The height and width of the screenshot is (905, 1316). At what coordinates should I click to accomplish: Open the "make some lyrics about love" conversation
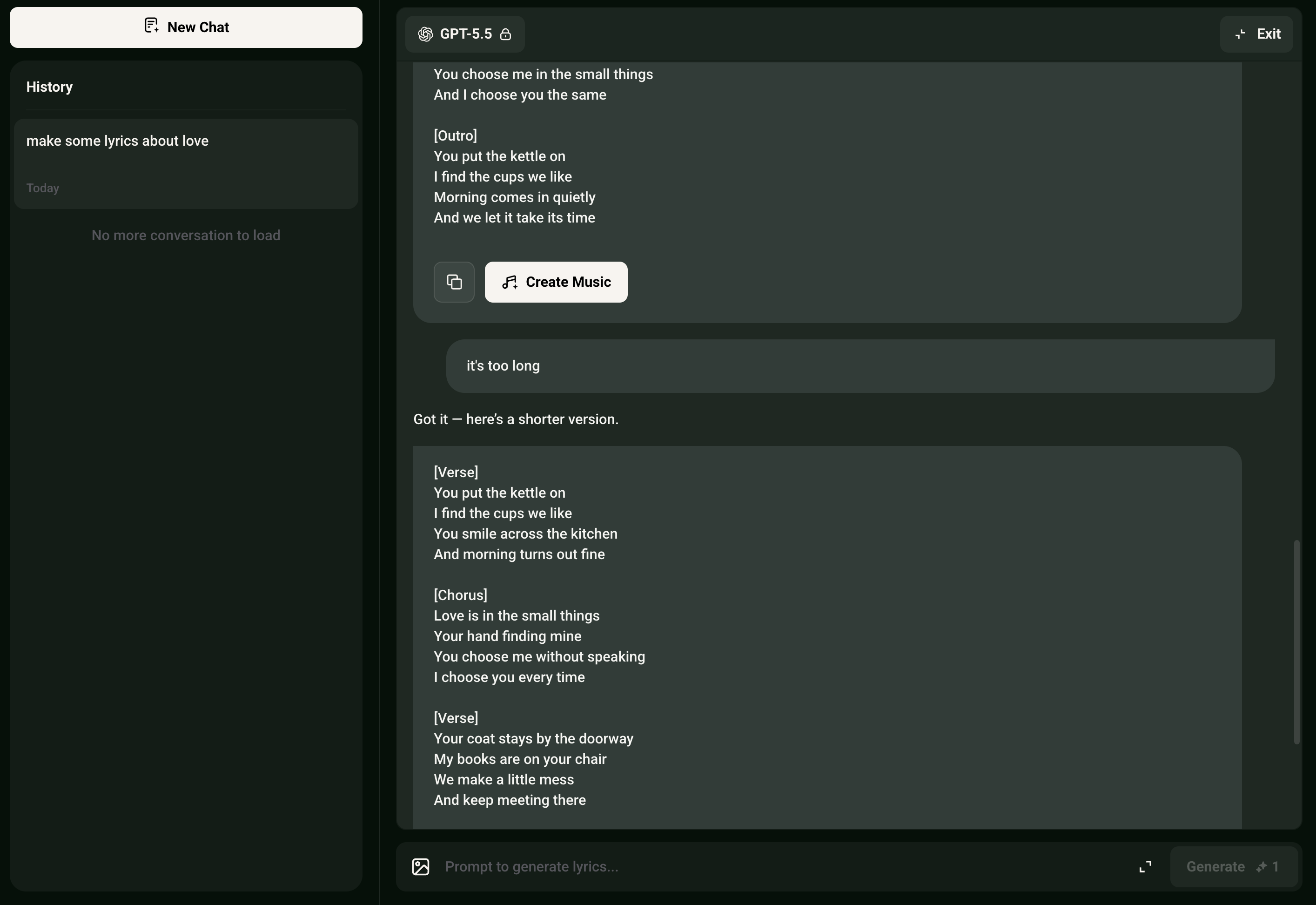pos(186,164)
